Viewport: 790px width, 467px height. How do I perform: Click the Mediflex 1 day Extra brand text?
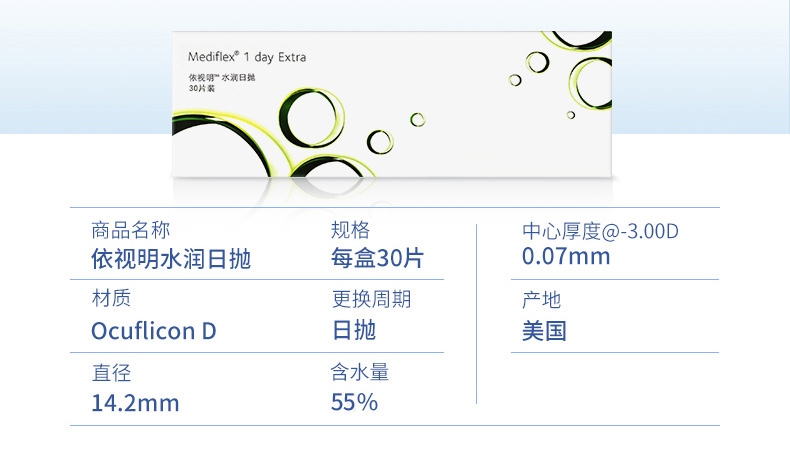(x=247, y=57)
